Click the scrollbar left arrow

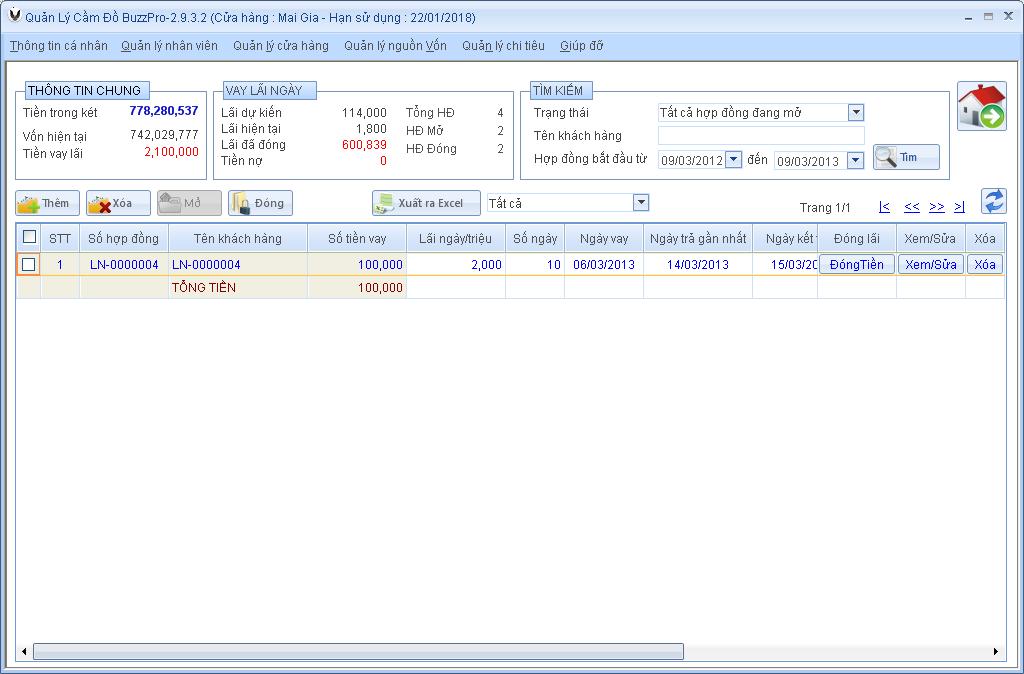24,651
